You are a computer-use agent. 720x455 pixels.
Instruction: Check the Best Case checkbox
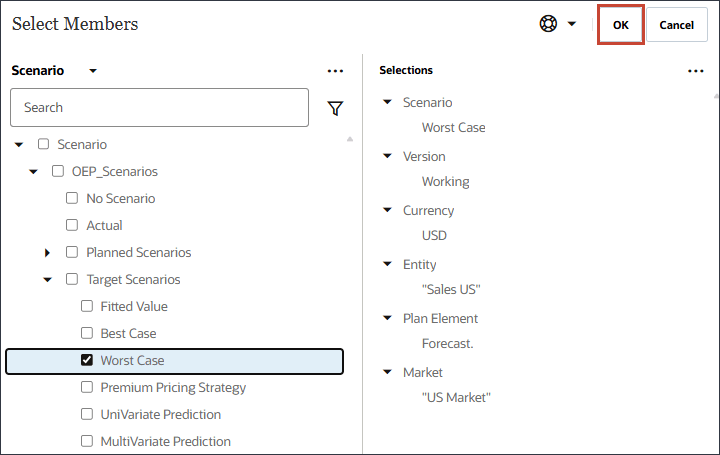point(87,333)
